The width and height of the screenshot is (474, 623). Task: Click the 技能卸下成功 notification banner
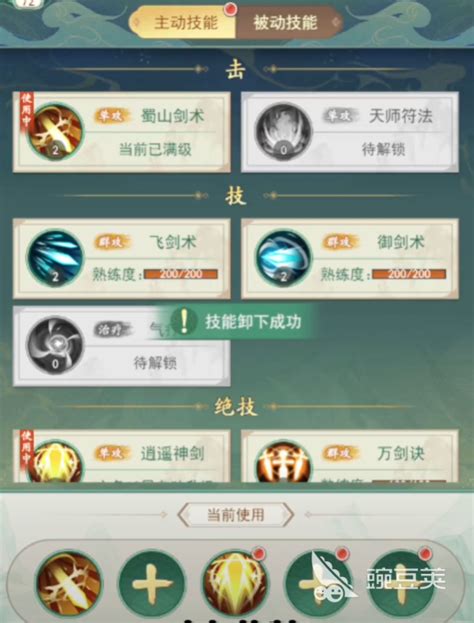(x=236, y=322)
